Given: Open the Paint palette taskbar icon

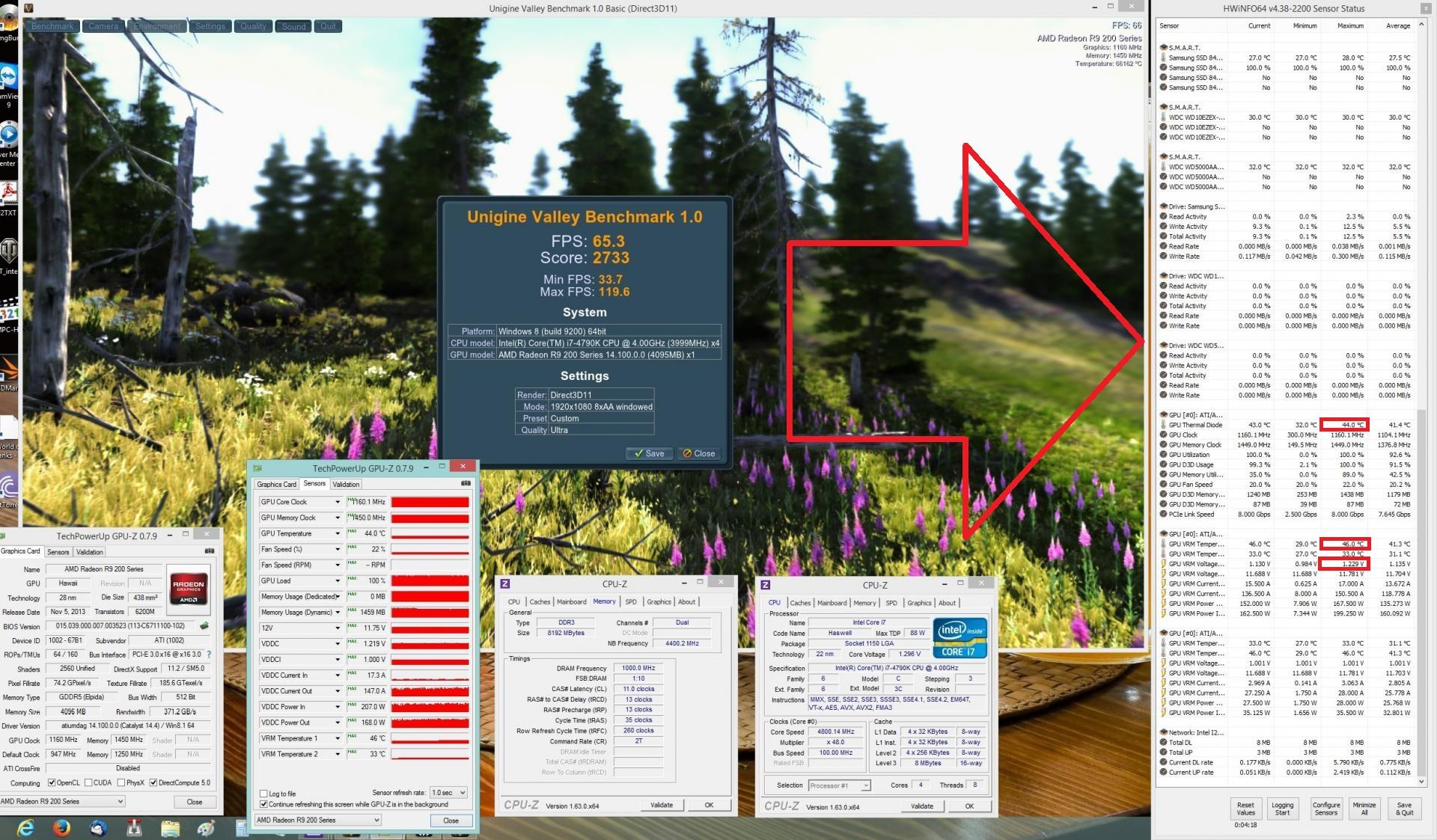Looking at the screenshot, I should [206, 827].
